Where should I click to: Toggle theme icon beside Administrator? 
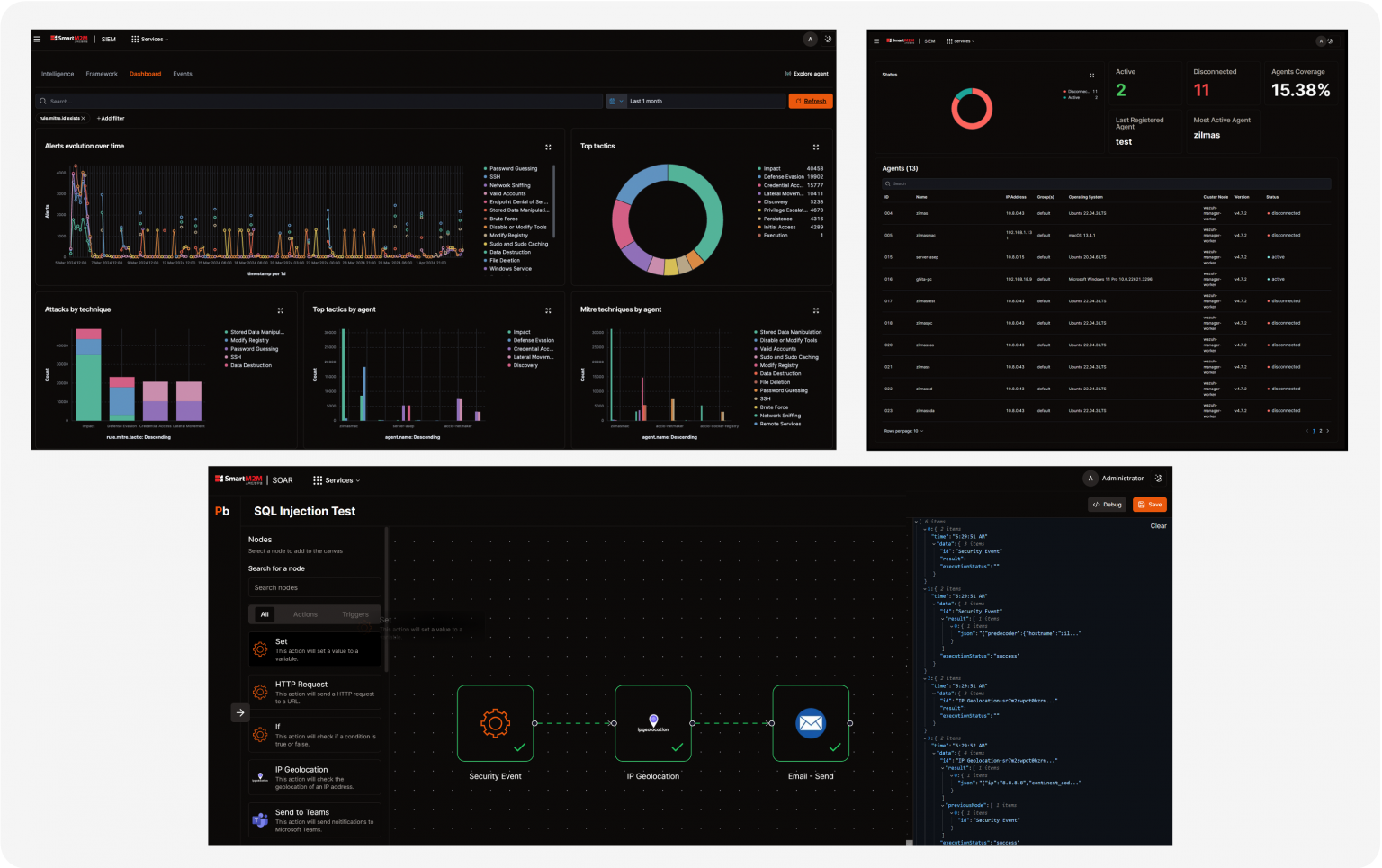[x=1159, y=479]
